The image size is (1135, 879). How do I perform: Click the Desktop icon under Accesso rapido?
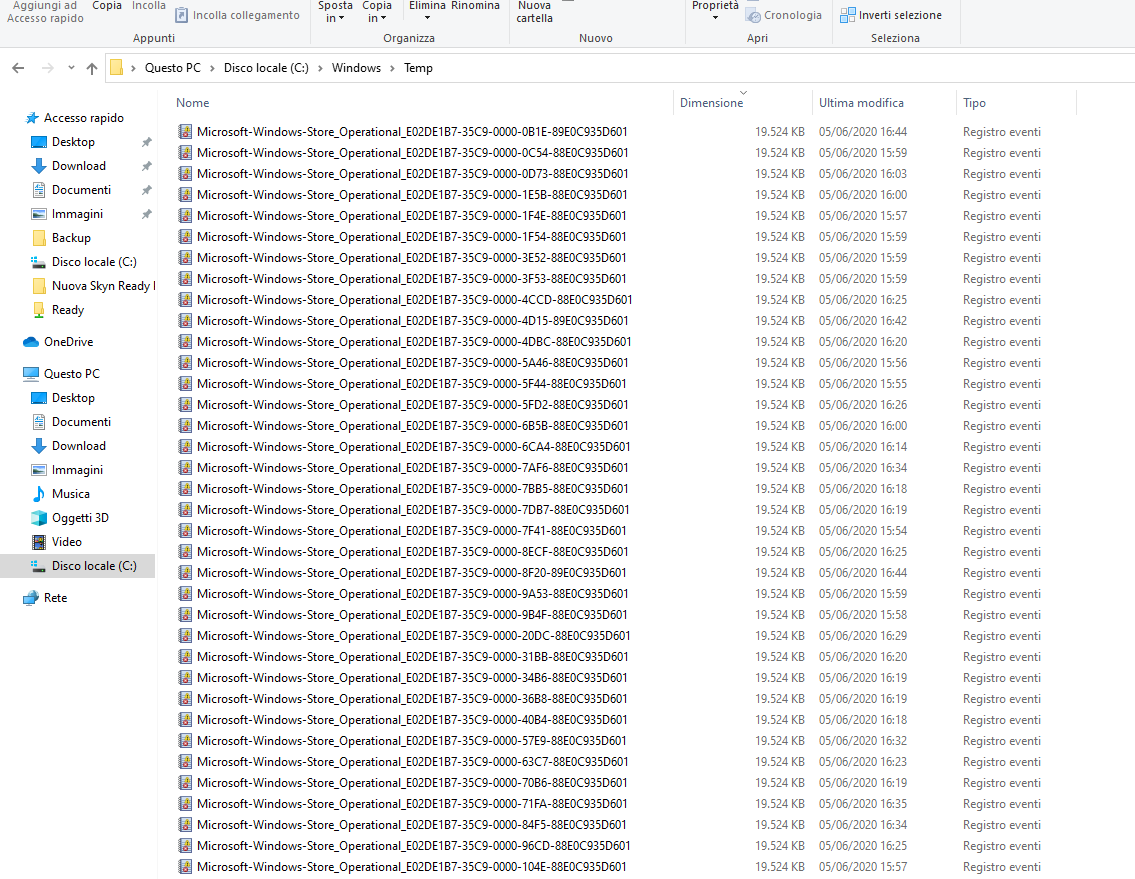[39, 142]
